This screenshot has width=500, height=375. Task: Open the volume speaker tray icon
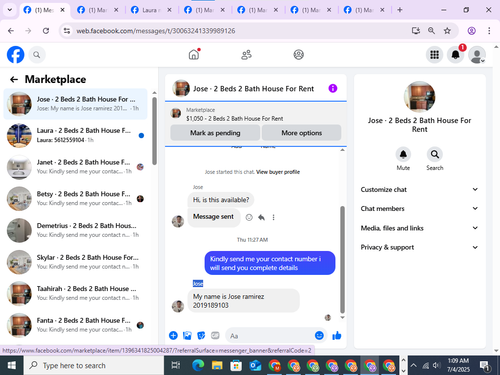436,365
